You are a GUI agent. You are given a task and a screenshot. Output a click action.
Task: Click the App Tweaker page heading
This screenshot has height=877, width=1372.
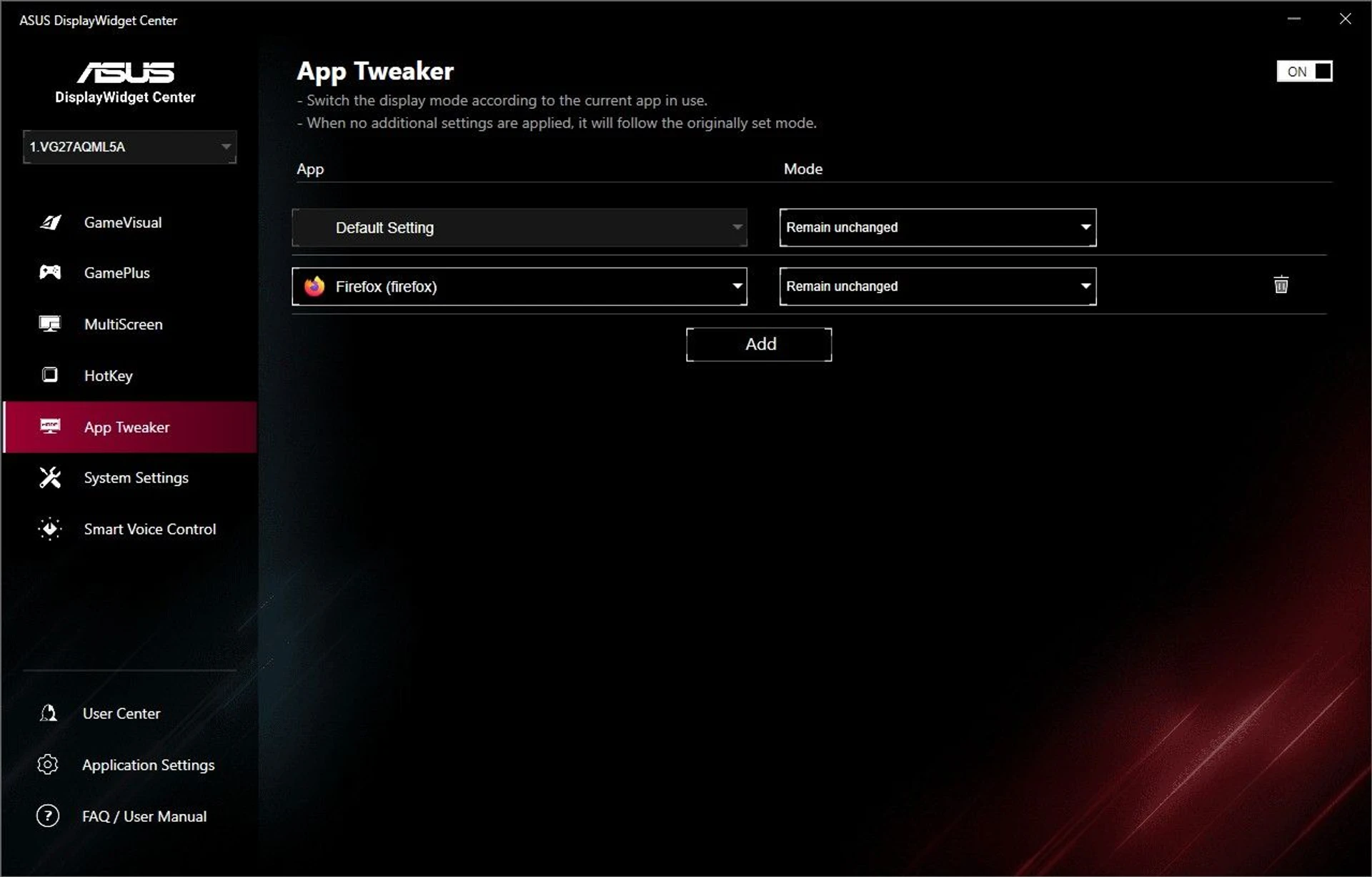click(375, 71)
